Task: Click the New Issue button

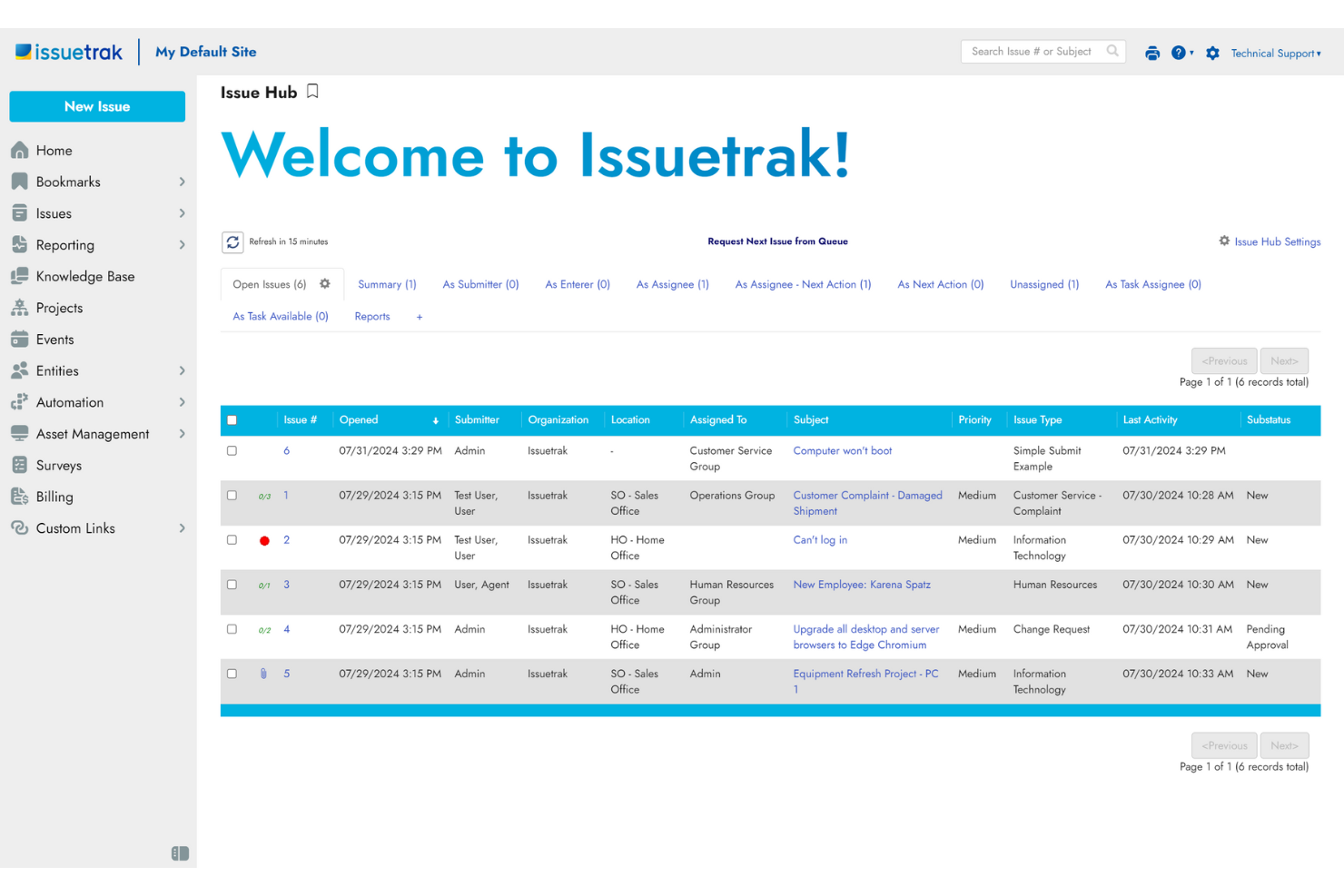Action: [97, 106]
